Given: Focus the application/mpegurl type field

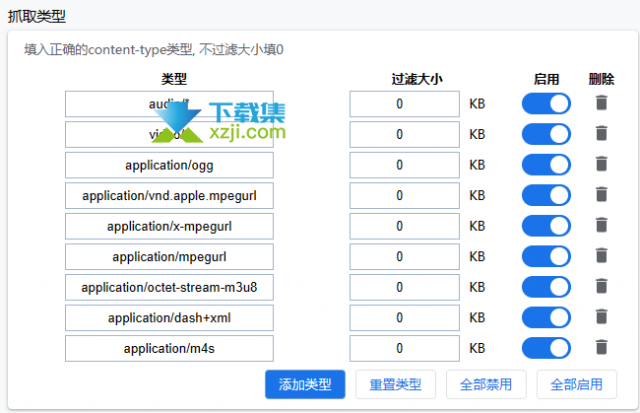Looking at the screenshot, I should [x=169, y=257].
